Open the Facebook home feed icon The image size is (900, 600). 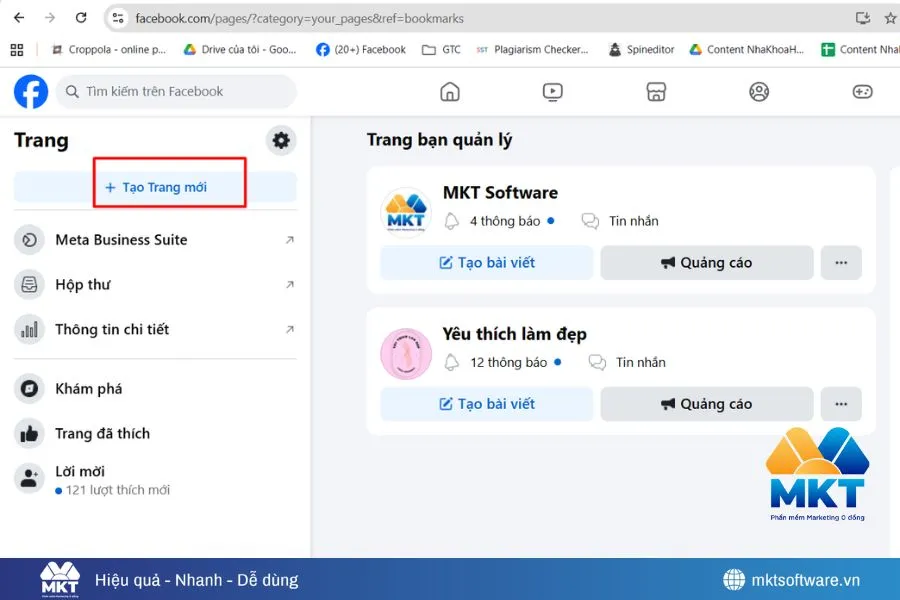tap(449, 91)
